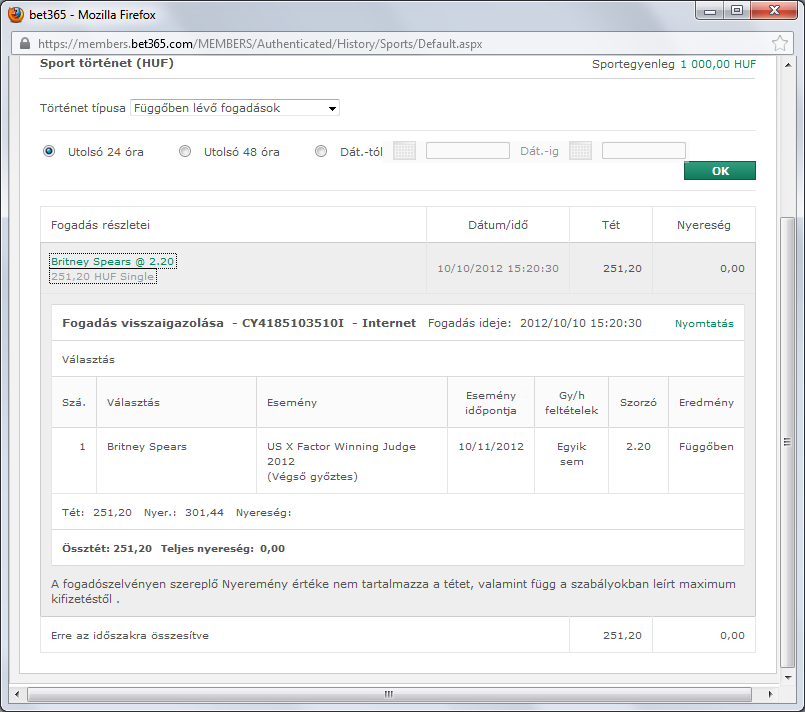Click the horizontal scrollbar thumb
Viewport: 805px width, 712px height.
(389, 694)
